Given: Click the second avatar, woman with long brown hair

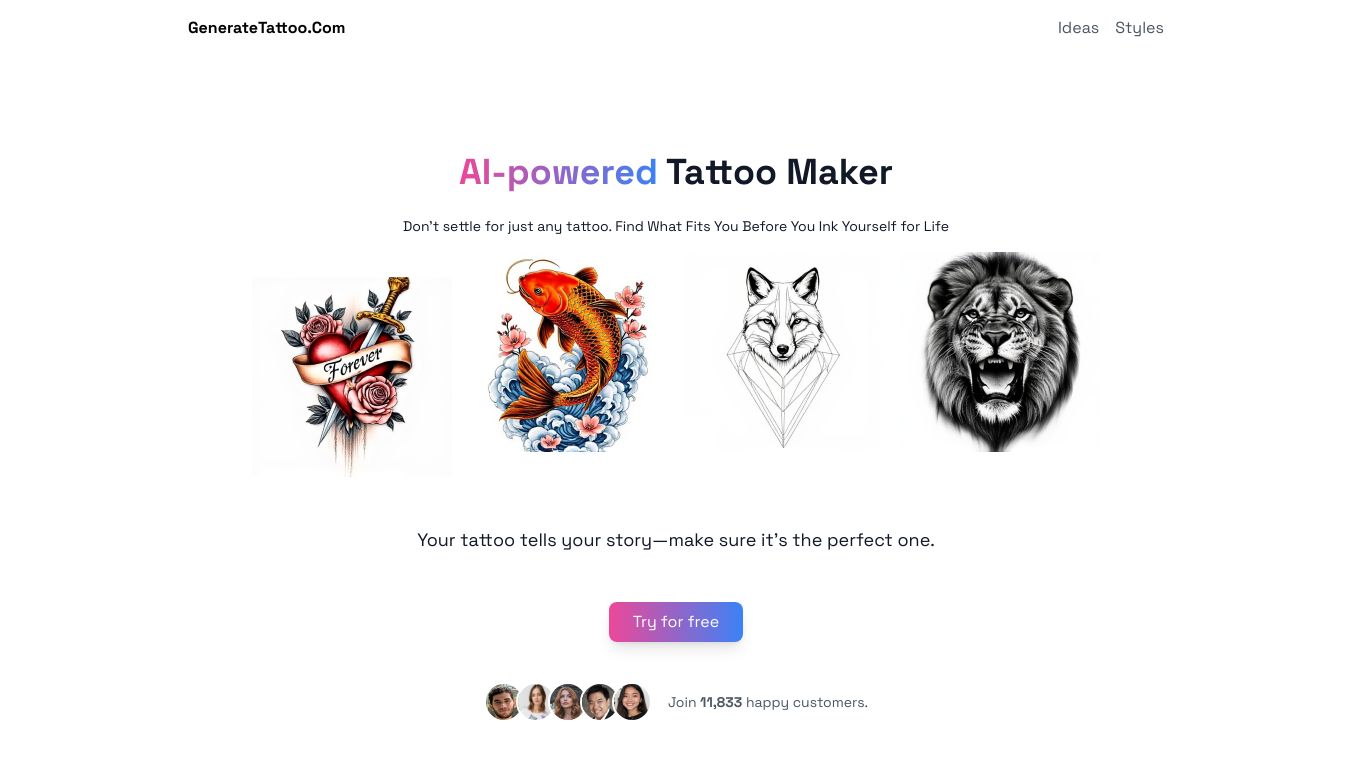Looking at the screenshot, I should point(535,702).
